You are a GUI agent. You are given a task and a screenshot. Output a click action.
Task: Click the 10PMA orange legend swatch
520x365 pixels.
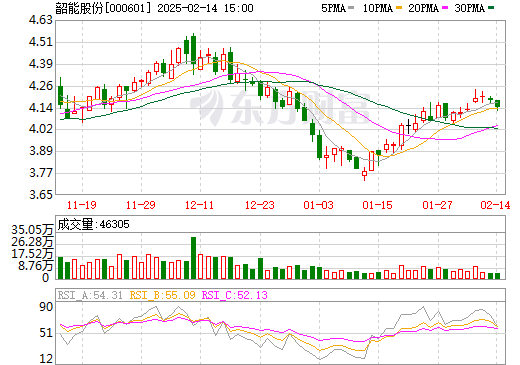click(397, 7)
